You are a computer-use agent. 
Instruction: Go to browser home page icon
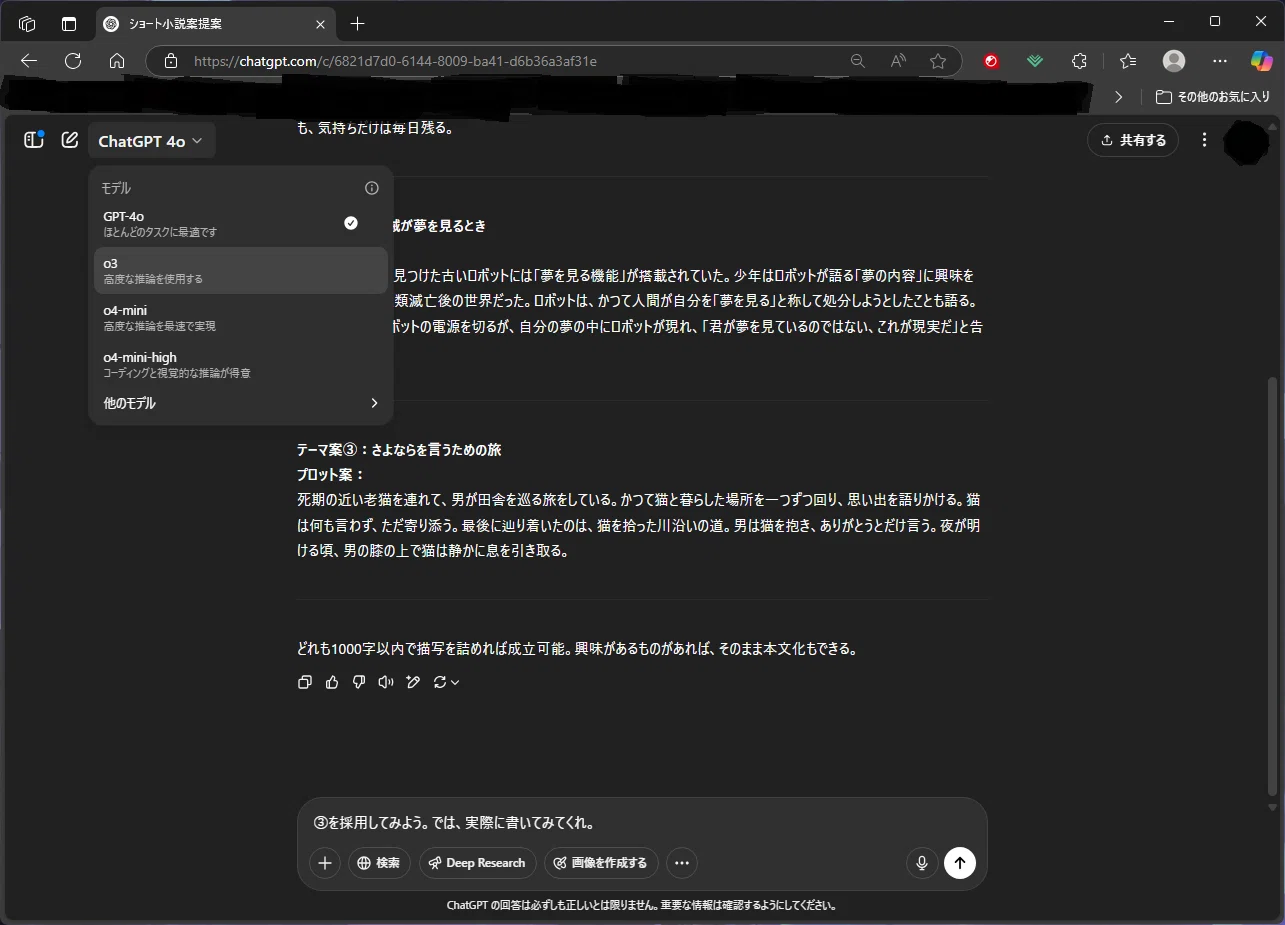click(x=117, y=61)
